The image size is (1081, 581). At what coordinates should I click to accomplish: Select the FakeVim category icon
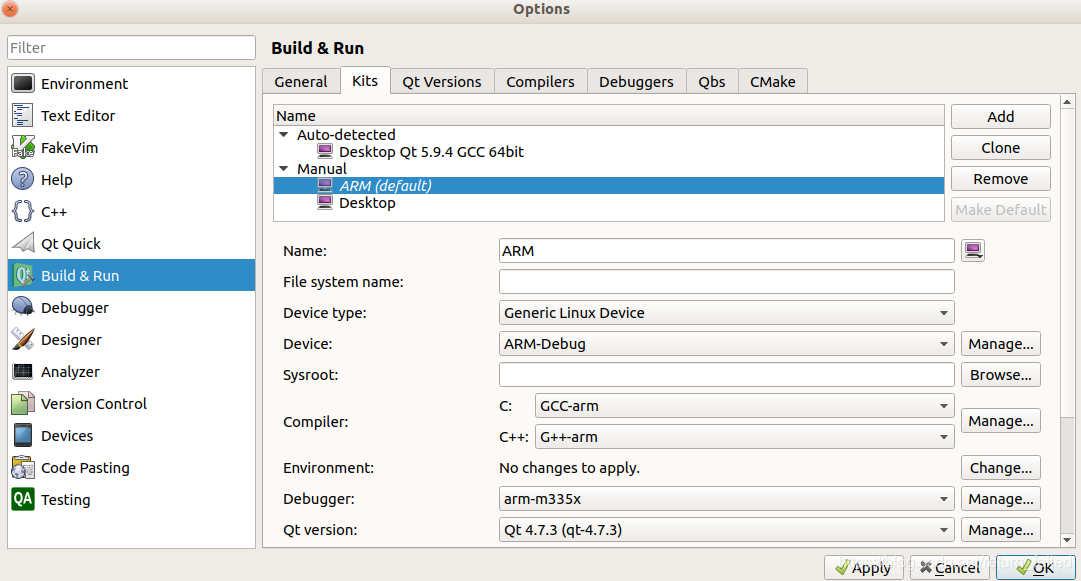[23, 147]
